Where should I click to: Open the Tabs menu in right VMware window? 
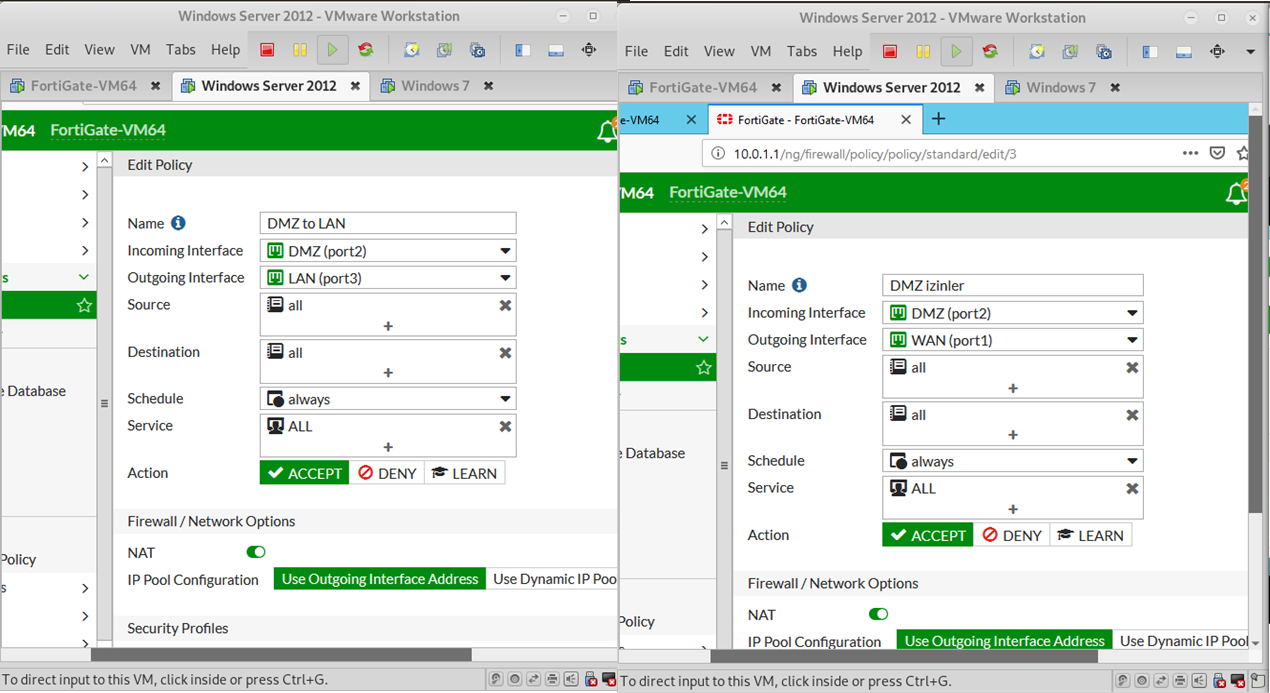click(x=802, y=51)
